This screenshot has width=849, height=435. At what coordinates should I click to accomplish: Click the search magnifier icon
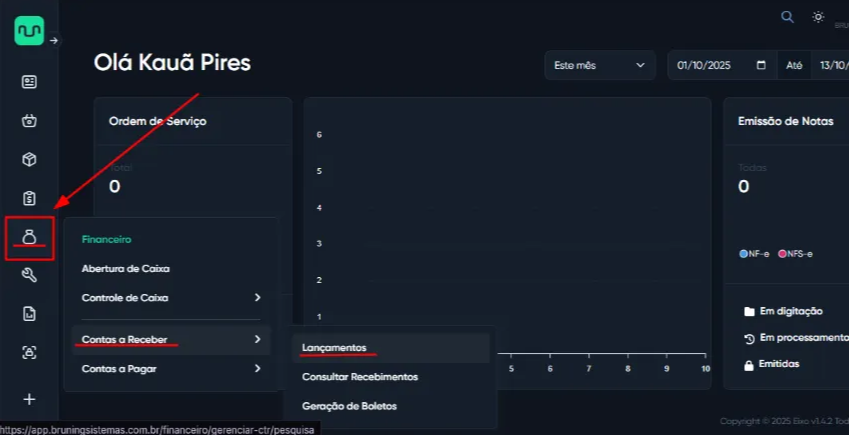(787, 17)
